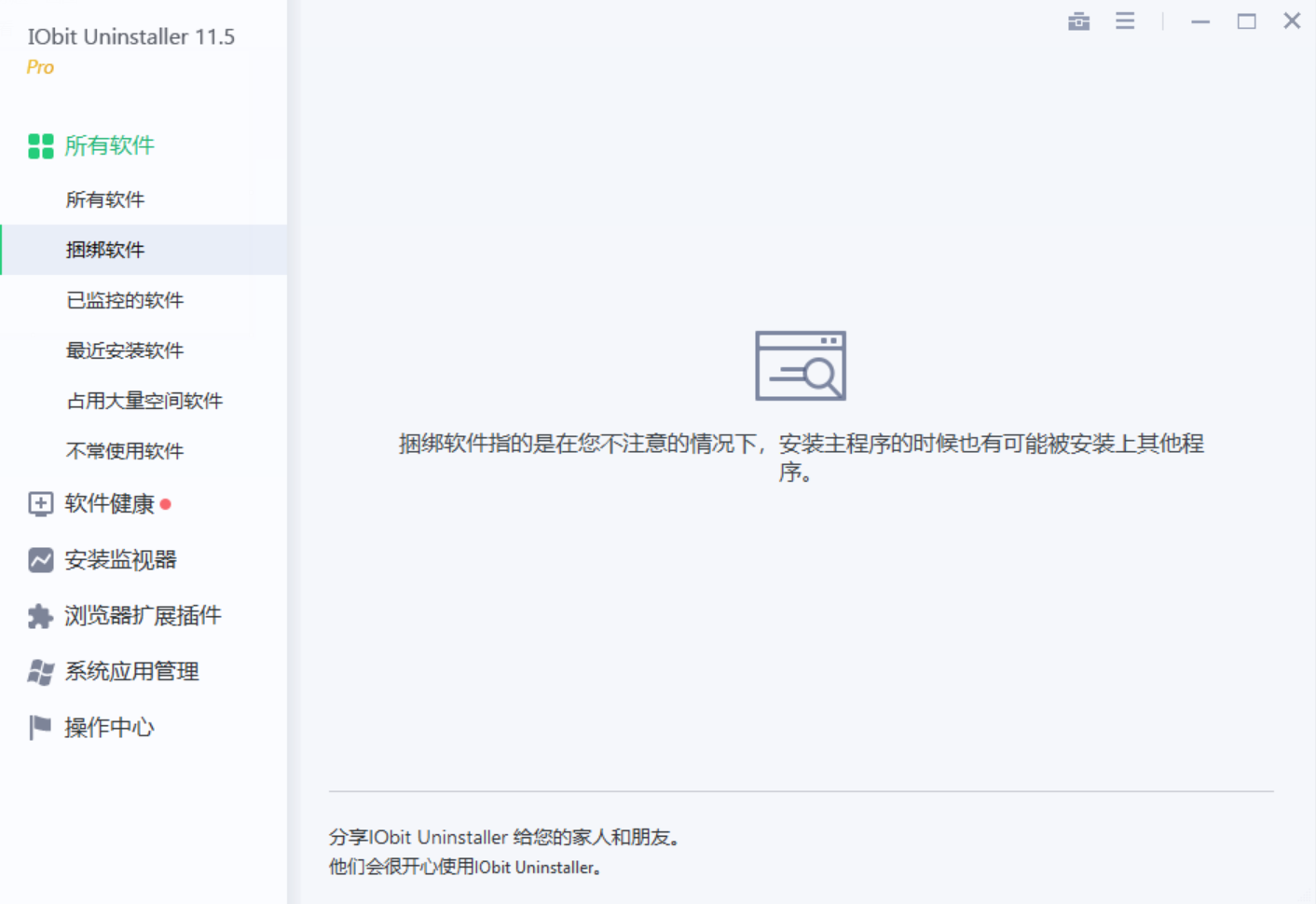Close the IObit Uninstaller window

[x=1292, y=21]
